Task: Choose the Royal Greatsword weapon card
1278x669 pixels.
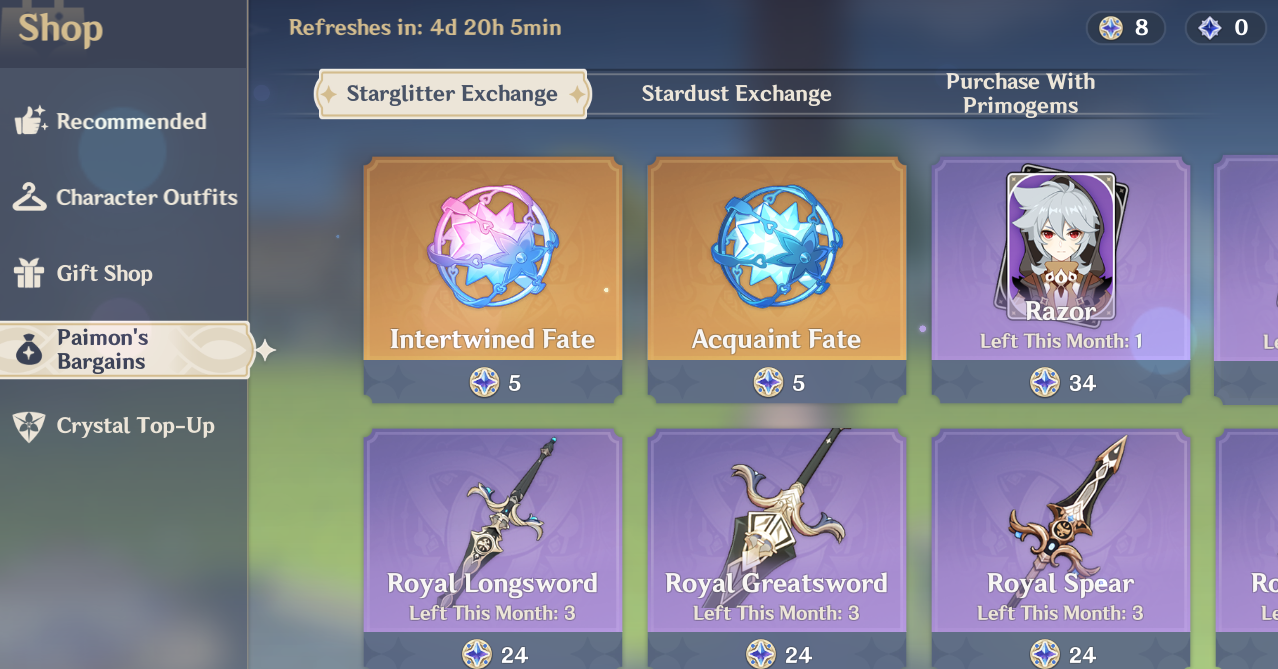Action: (777, 550)
